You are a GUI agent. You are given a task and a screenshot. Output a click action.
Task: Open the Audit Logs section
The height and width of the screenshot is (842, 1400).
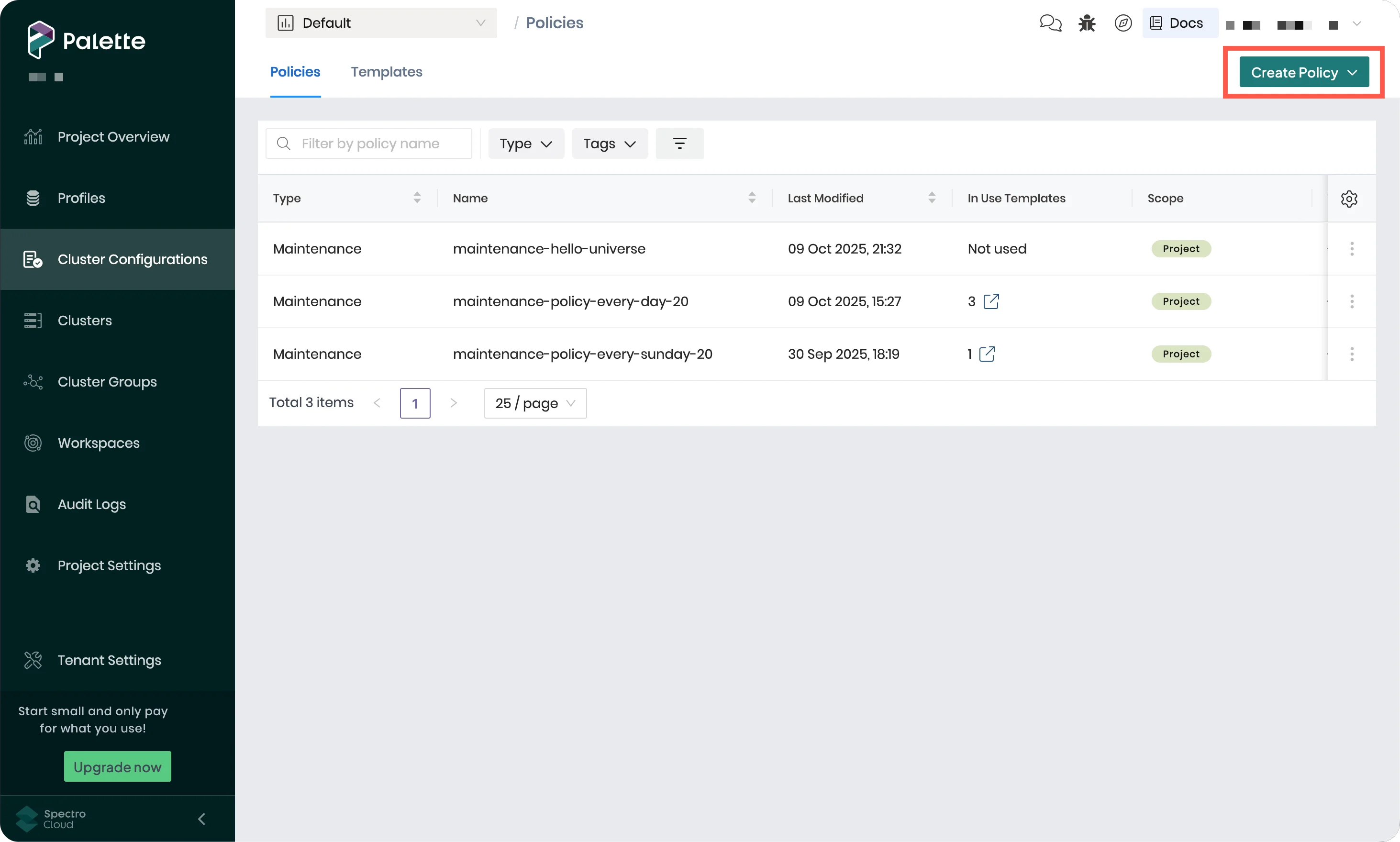(x=91, y=504)
